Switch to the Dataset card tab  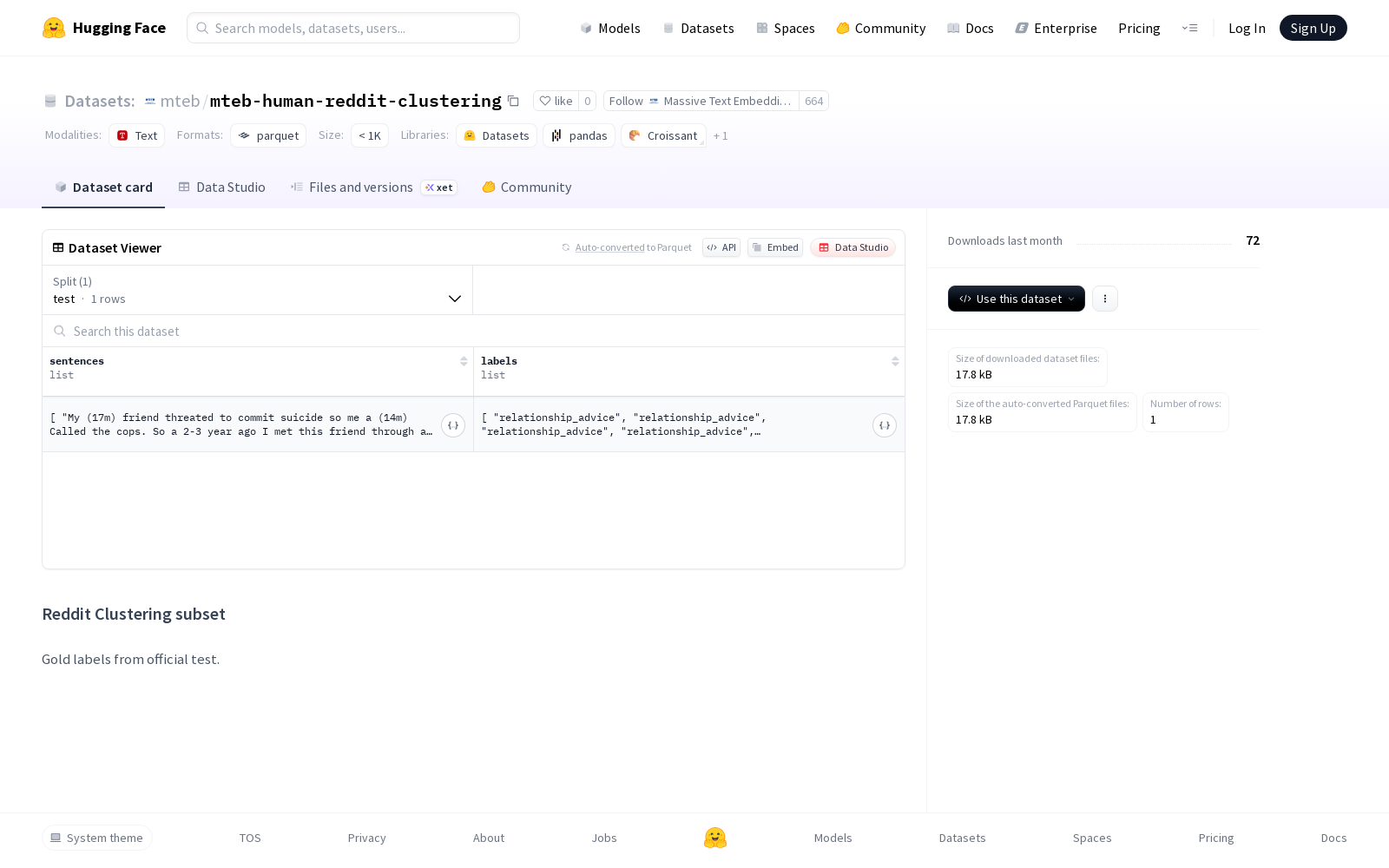tap(103, 187)
